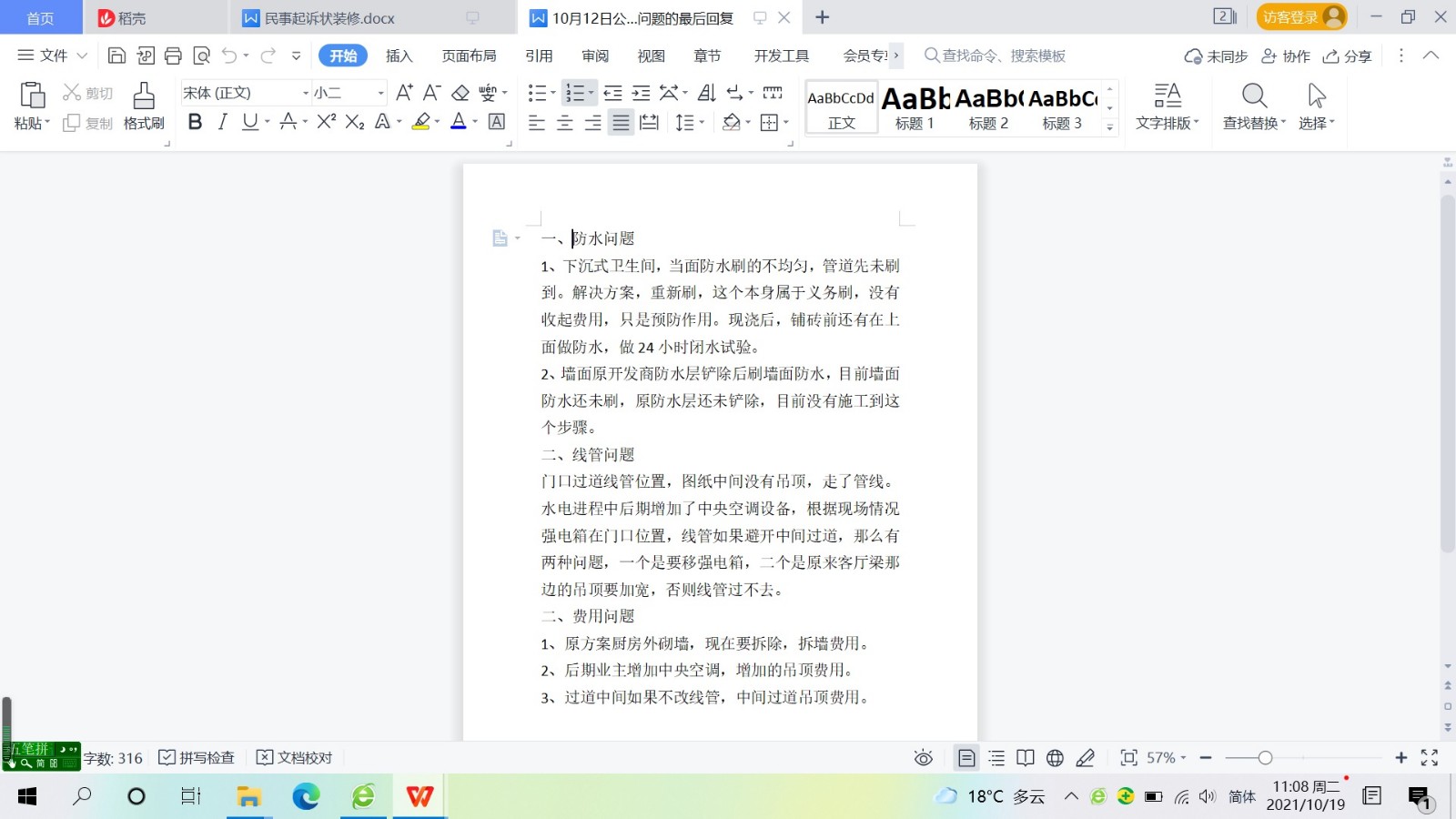
Task: Click the clear formatting eraser icon
Action: 460,93
